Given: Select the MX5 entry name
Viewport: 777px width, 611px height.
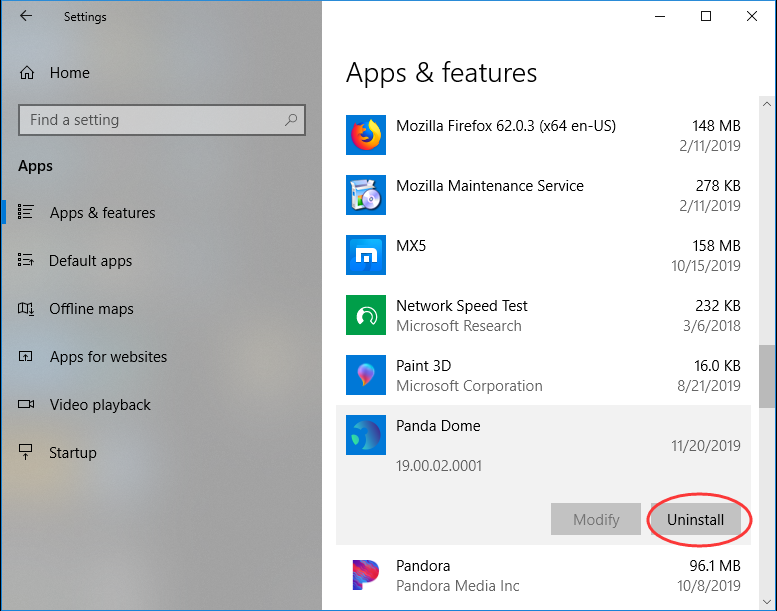Looking at the screenshot, I should pyautogui.click(x=411, y=246).
